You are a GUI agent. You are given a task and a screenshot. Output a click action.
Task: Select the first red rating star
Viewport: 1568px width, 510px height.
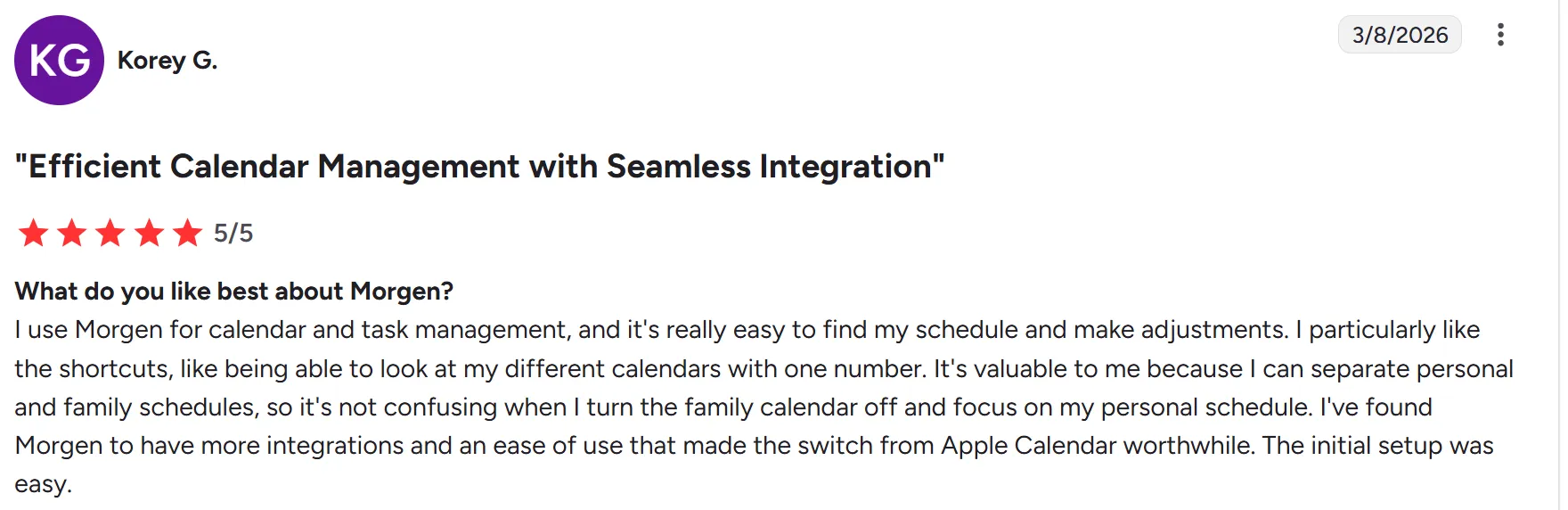33,233
